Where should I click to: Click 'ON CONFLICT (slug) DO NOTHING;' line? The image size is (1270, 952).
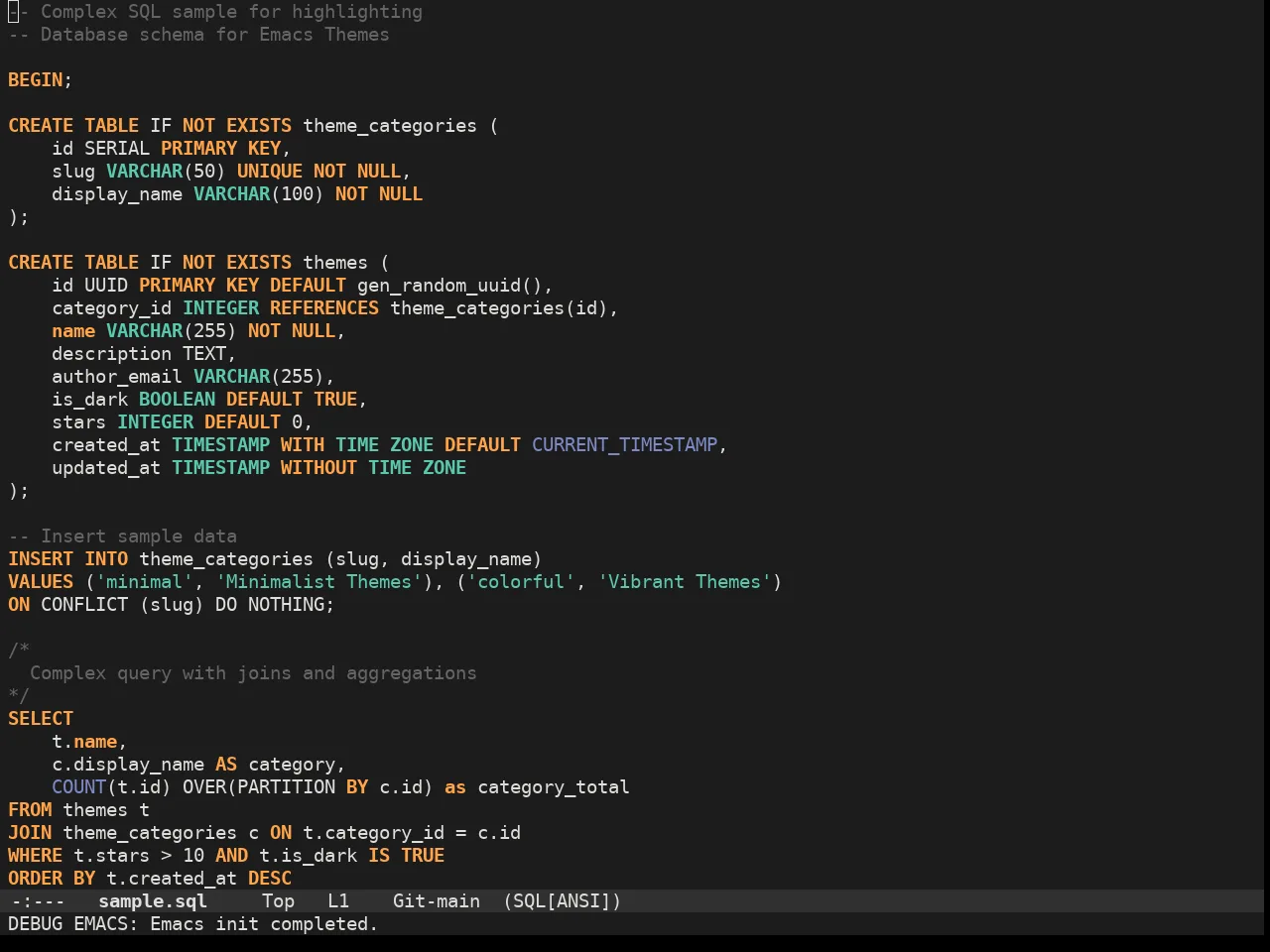[x=172, y=605]
